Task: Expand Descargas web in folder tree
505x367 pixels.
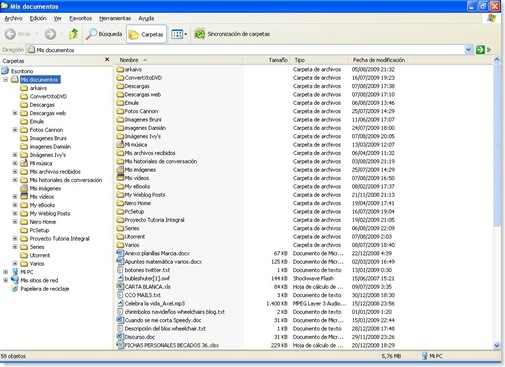Action: pos(15,113)
